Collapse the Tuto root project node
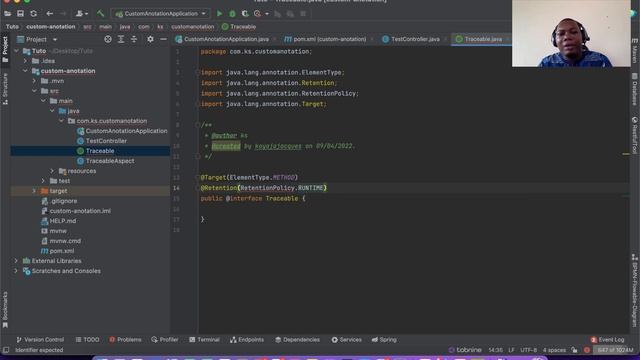 (x=17, y=51)
